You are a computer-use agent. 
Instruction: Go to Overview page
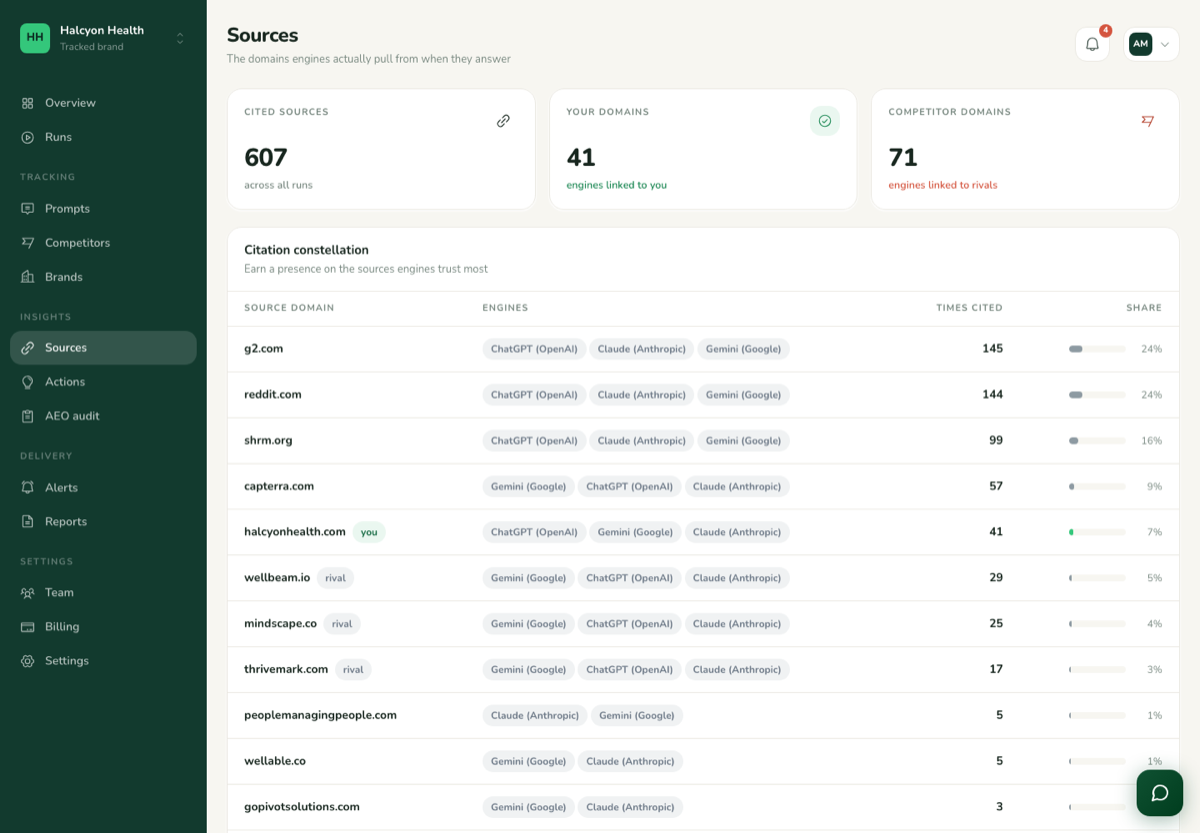pyautogui.click(x=103, y=103)
